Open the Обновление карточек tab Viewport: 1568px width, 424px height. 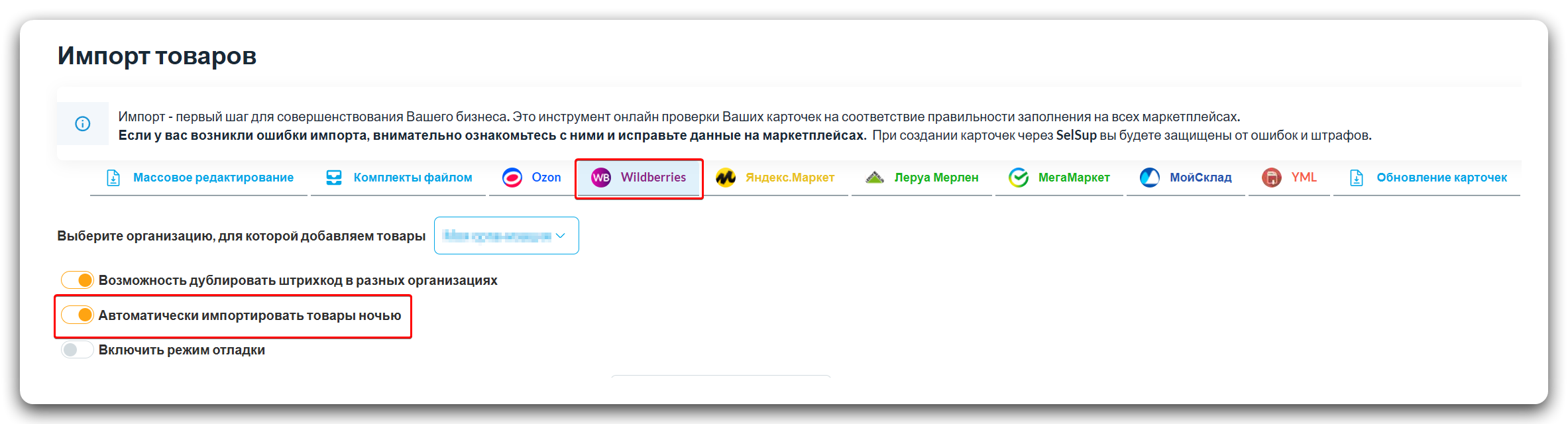[1441, 178]
